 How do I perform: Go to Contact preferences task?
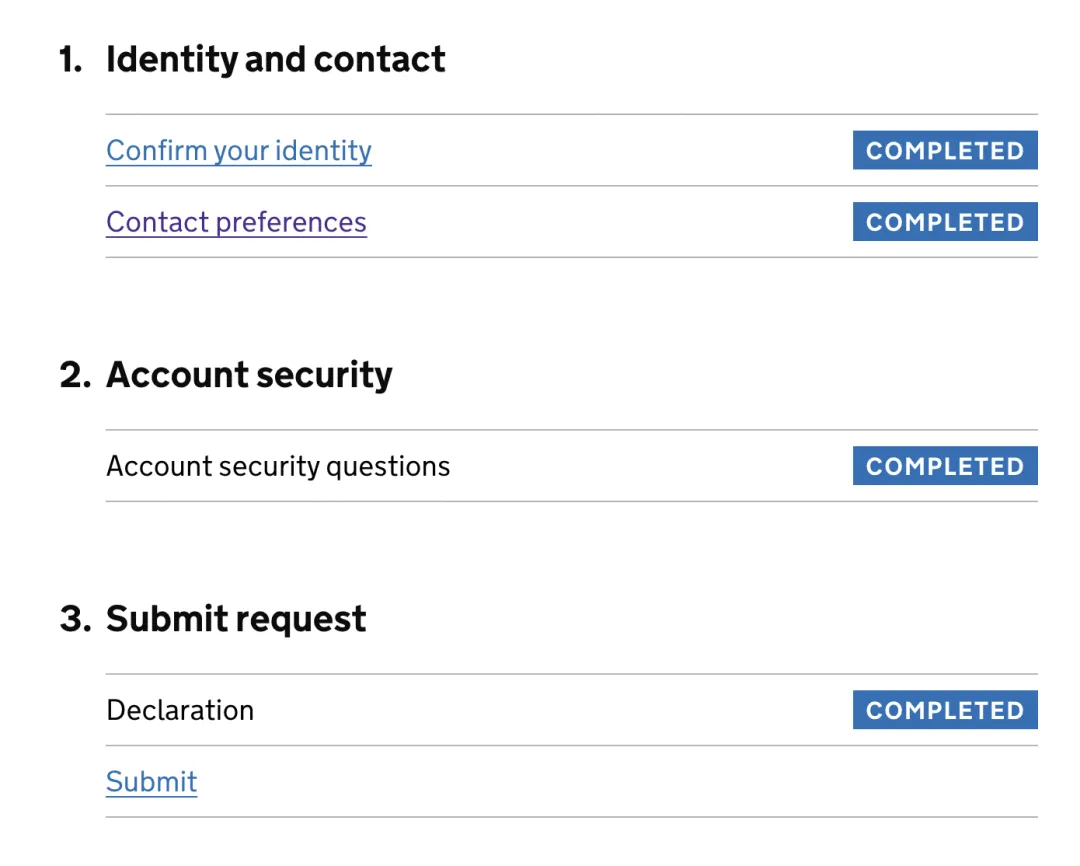coord(236,222)
